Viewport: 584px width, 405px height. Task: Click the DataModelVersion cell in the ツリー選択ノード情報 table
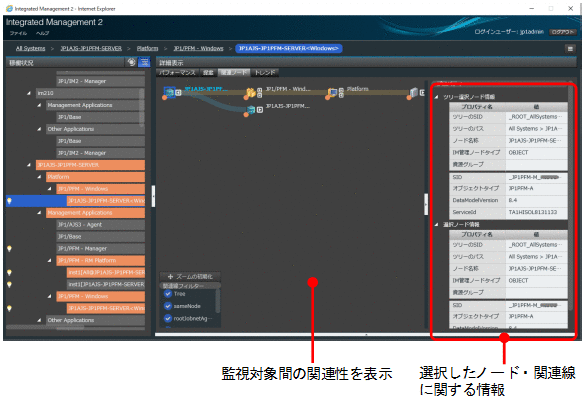point(477,200)
